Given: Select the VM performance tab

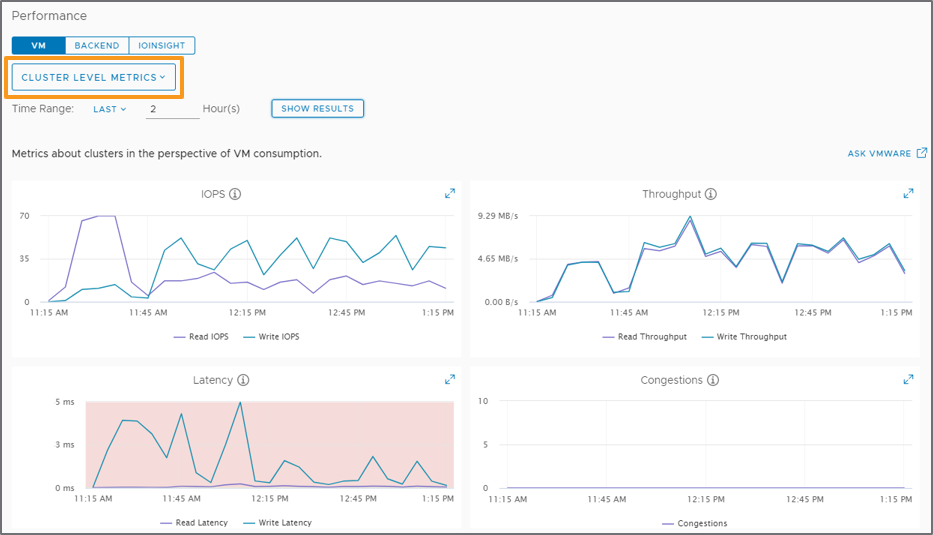Looking at the screenshot, I should coord(39,45).
